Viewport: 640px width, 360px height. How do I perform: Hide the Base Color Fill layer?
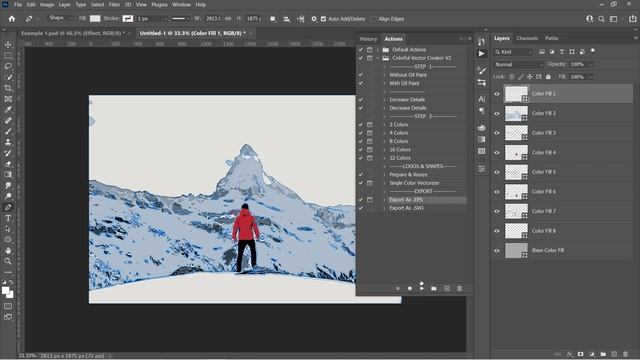point(497,251)
